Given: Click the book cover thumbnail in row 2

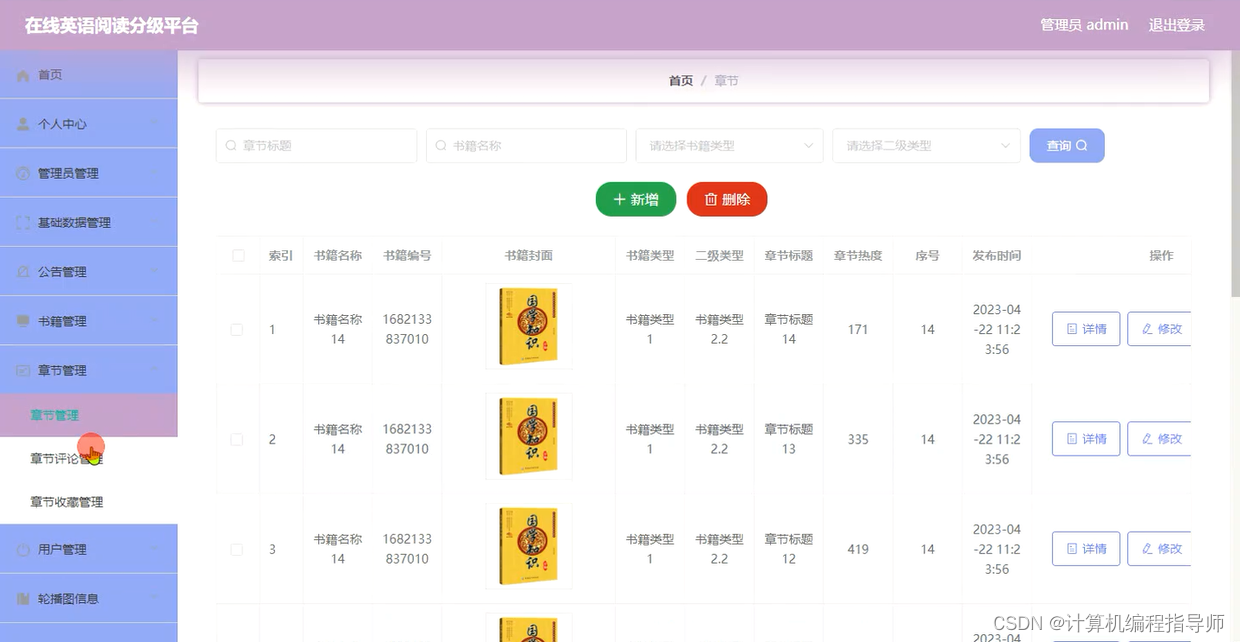Looking at the screenshot, I should pos(529,436).
